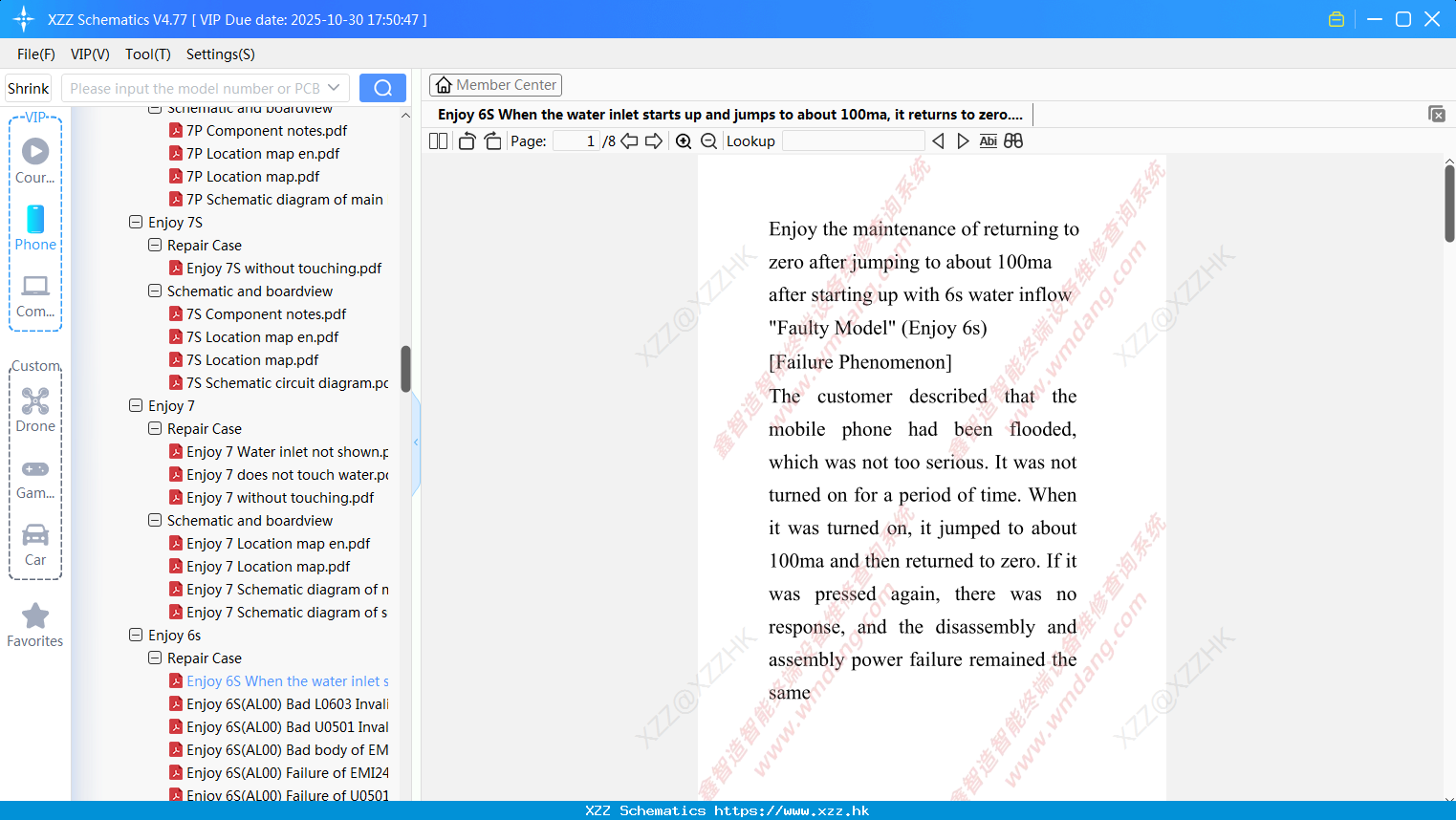
Task: Open PDF icon for 7P Component notes
Action: click(x=176, y=130)
